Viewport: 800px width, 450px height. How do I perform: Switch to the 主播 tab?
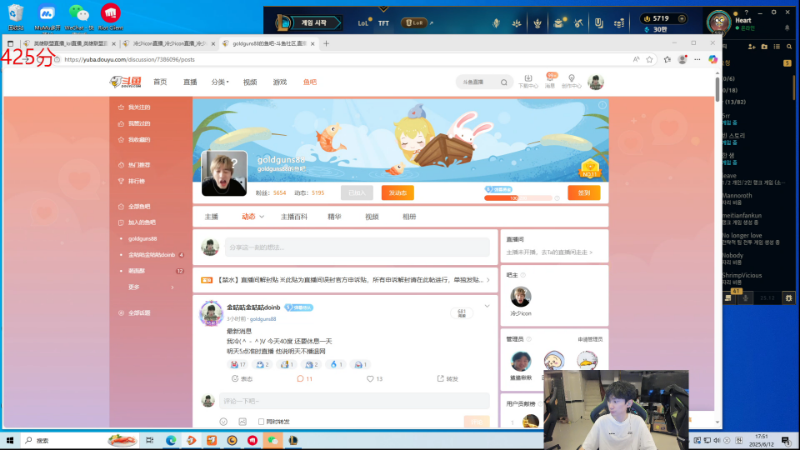click(211, 217)
